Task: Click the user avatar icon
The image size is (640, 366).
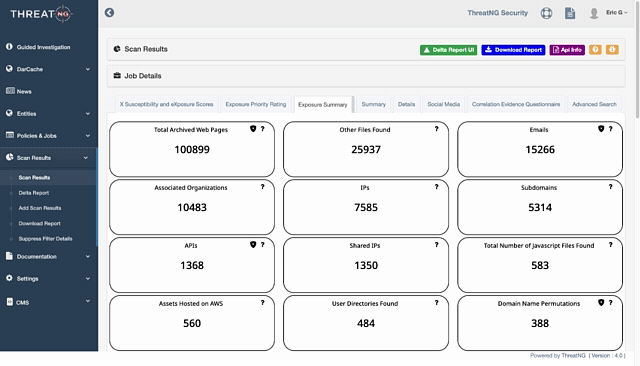Action: pyautogui.click(x=594, y=13)
